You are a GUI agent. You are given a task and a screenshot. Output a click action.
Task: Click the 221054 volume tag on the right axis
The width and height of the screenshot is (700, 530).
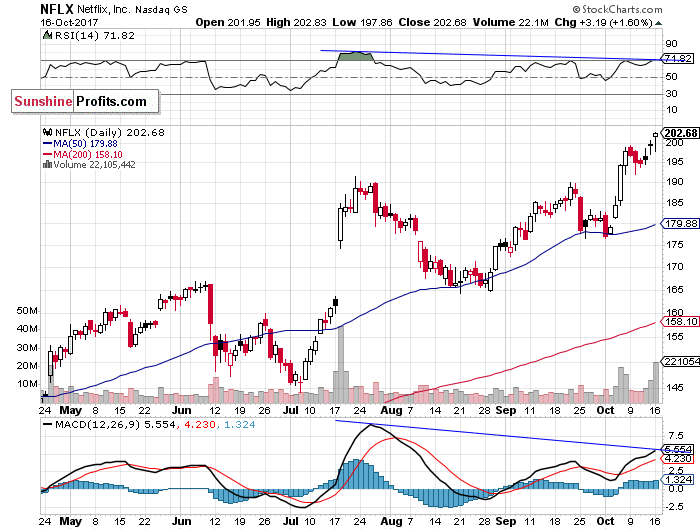coord(680,362)
